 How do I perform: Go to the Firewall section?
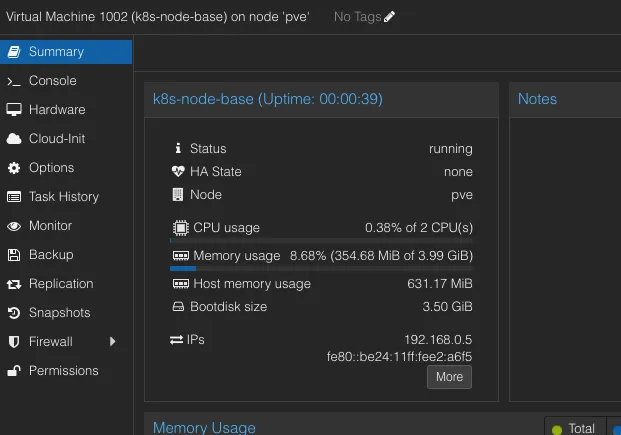click(x=50, y=342)
